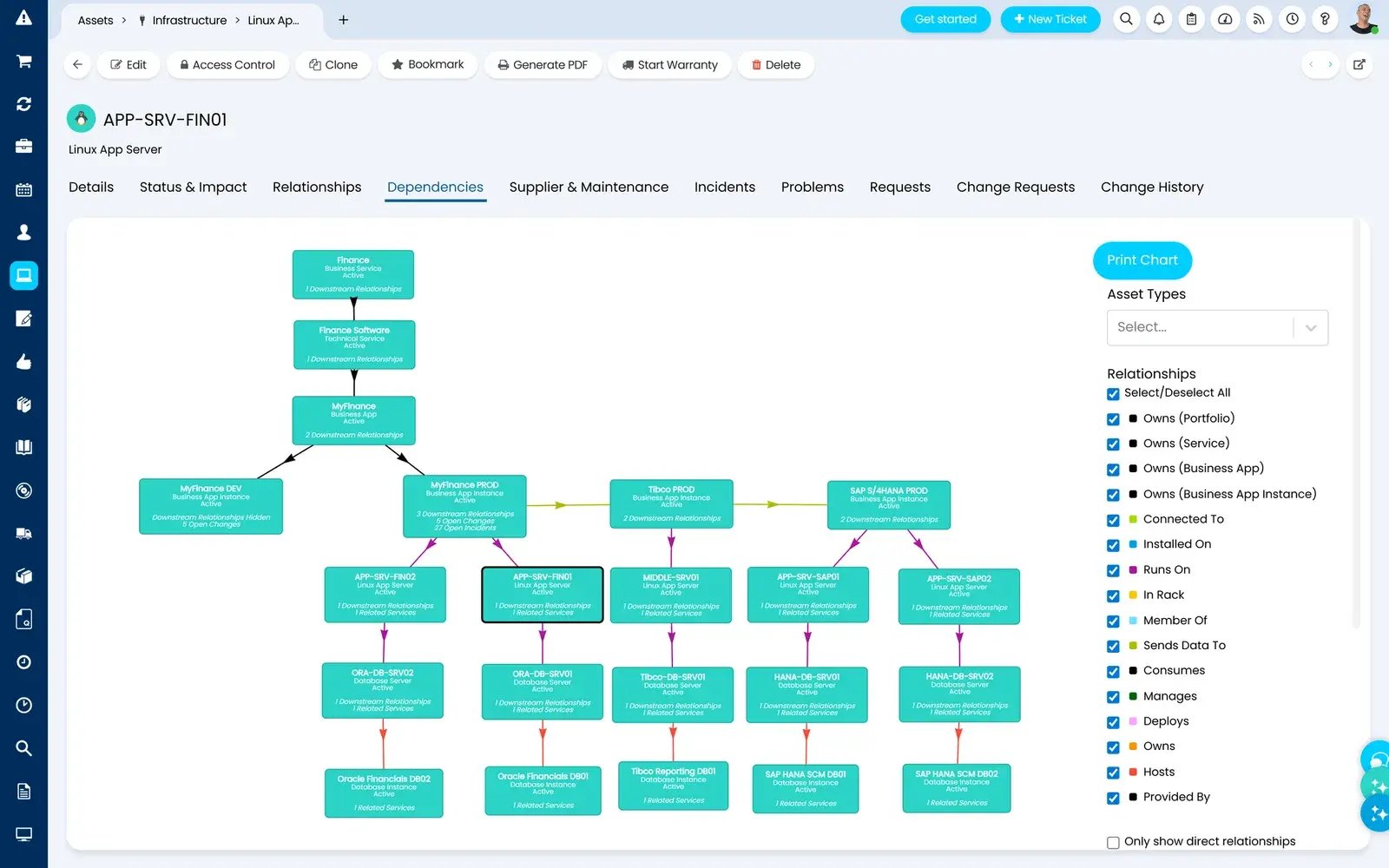The image size is (1389, 868).
Task: Open the magnifier search sidebar icon
Action: point(23,748)
